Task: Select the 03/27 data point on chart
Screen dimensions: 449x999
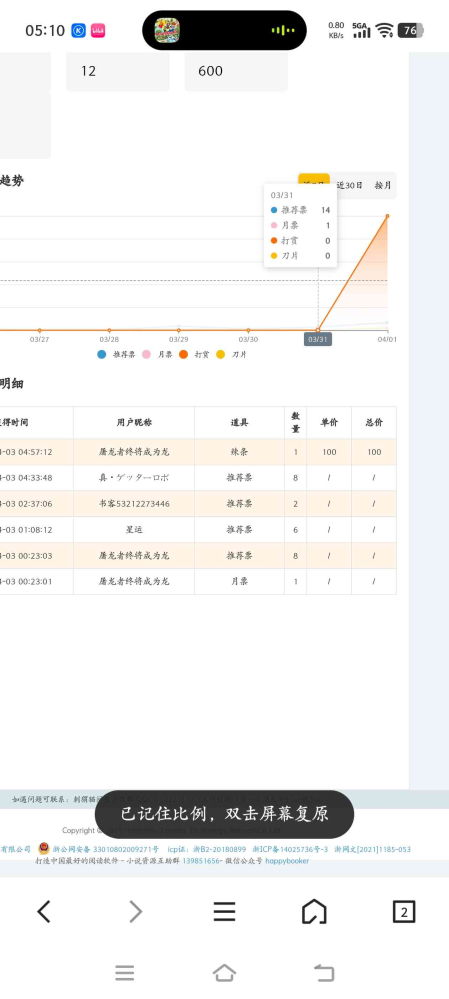Action: click(39, 330)
